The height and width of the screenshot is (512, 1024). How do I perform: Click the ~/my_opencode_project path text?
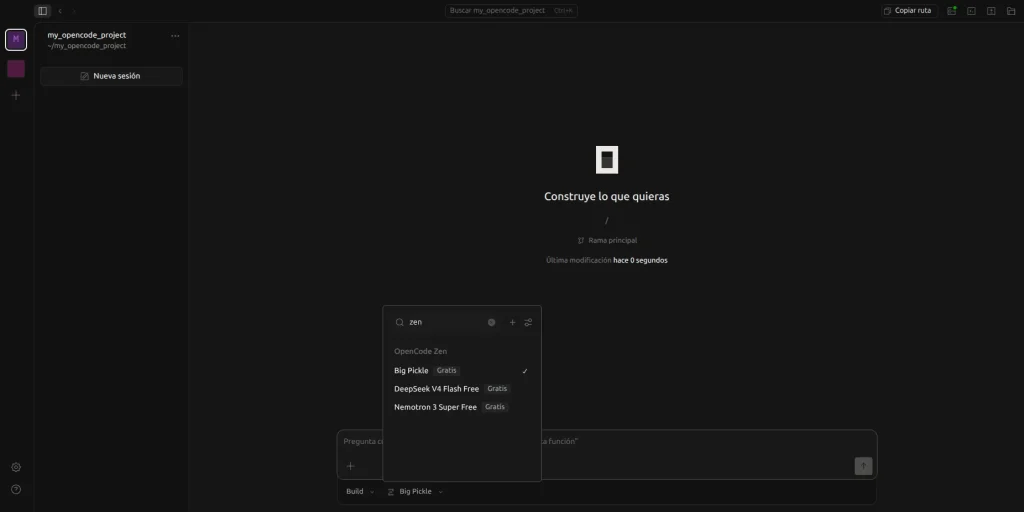tap(87, 46)
